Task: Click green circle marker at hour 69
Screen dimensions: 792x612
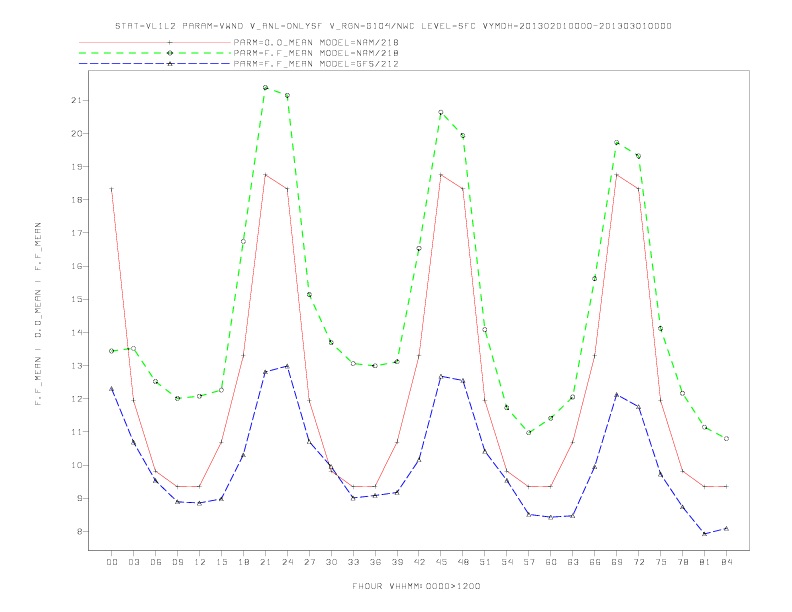Action: [x=617, y=142]
